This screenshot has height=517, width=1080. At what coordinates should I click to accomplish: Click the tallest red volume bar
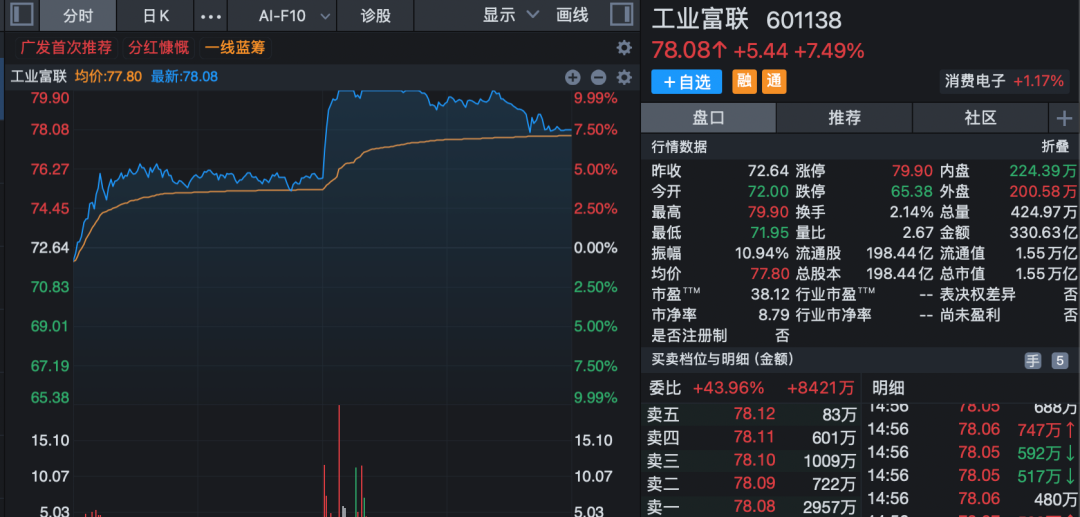pos(339,461)
